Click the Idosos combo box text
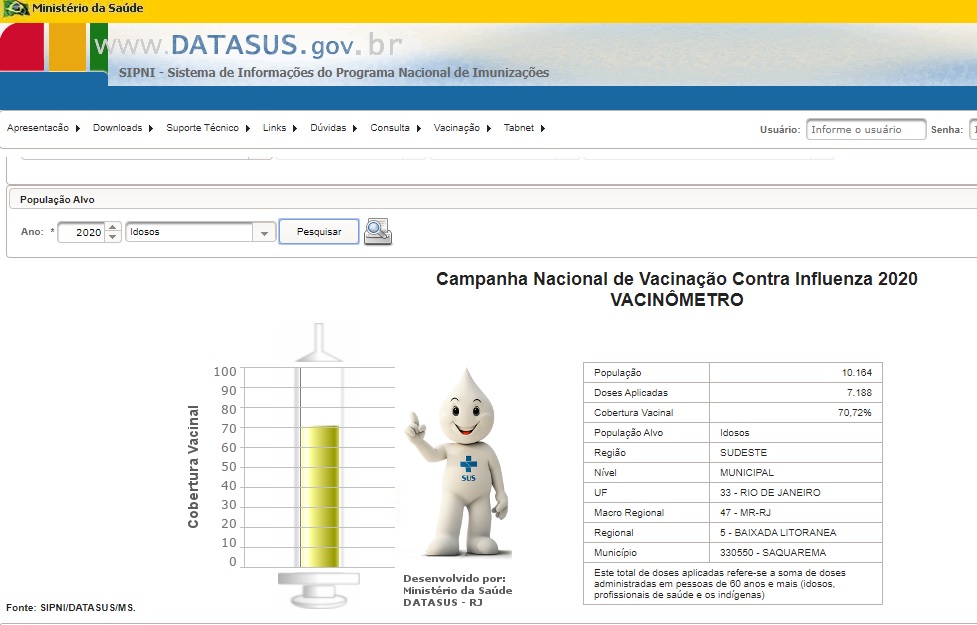 (189, 232)
